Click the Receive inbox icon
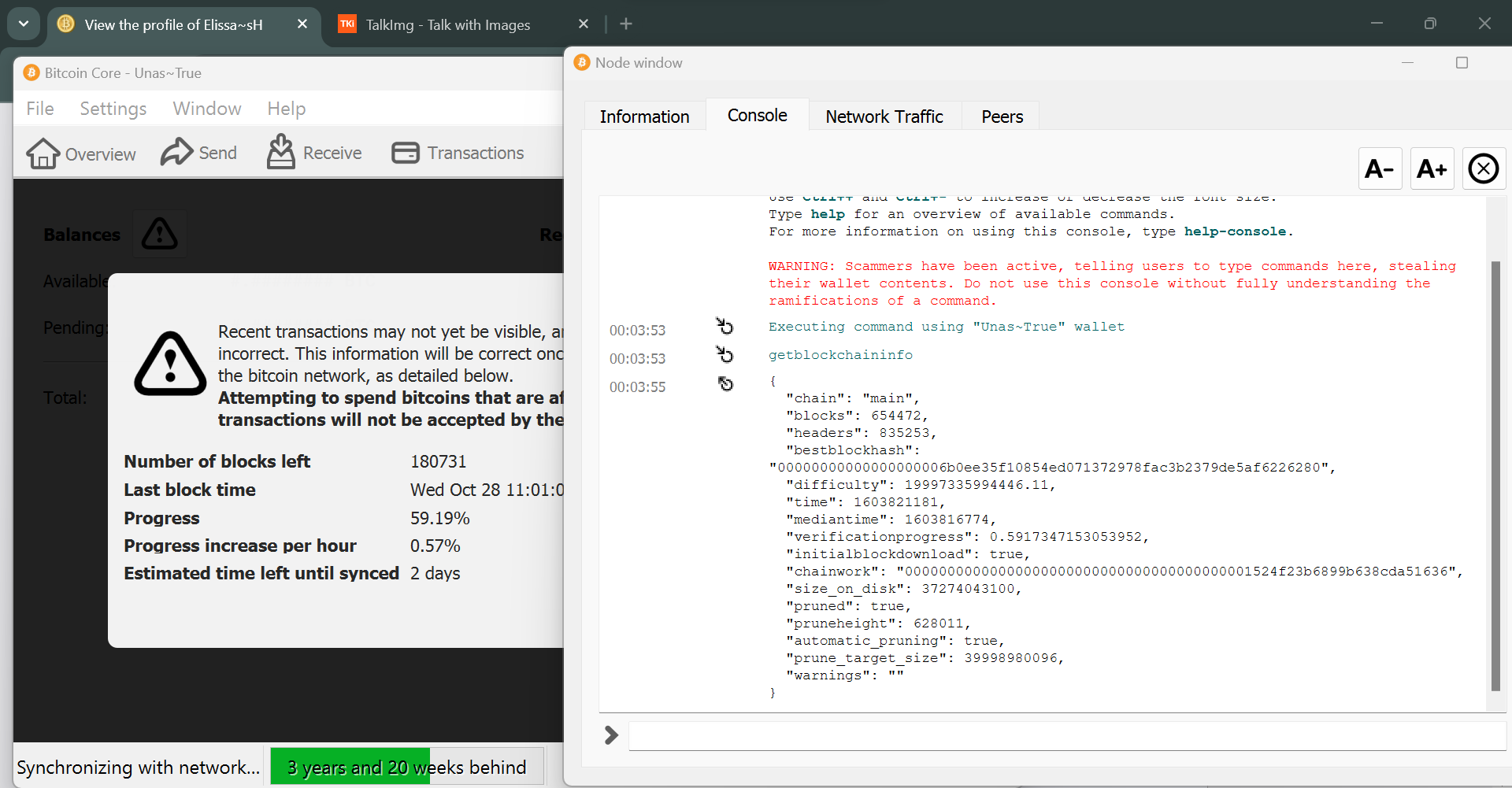This screenshot has height=788, width=1512. [280, 152]
